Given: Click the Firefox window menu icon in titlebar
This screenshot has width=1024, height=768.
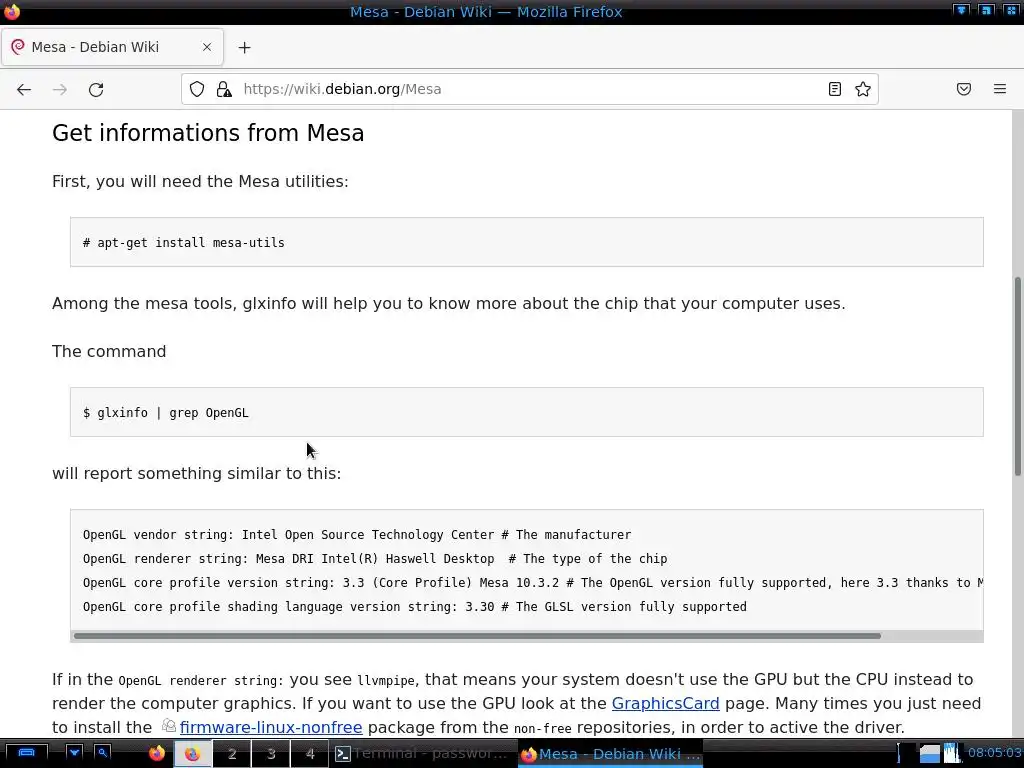Looking at the screenshot, I should (12, 11).
